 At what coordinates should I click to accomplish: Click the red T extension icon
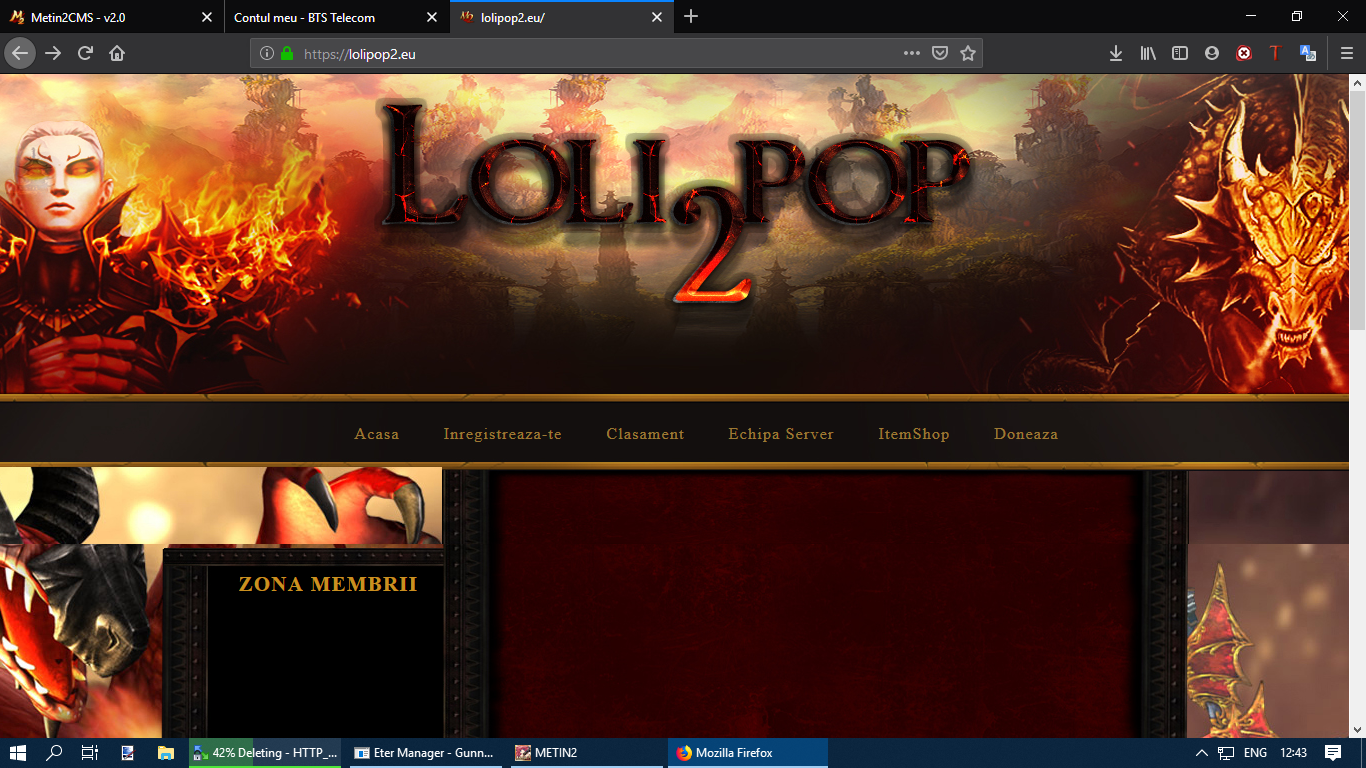[x=1275, y=54]
